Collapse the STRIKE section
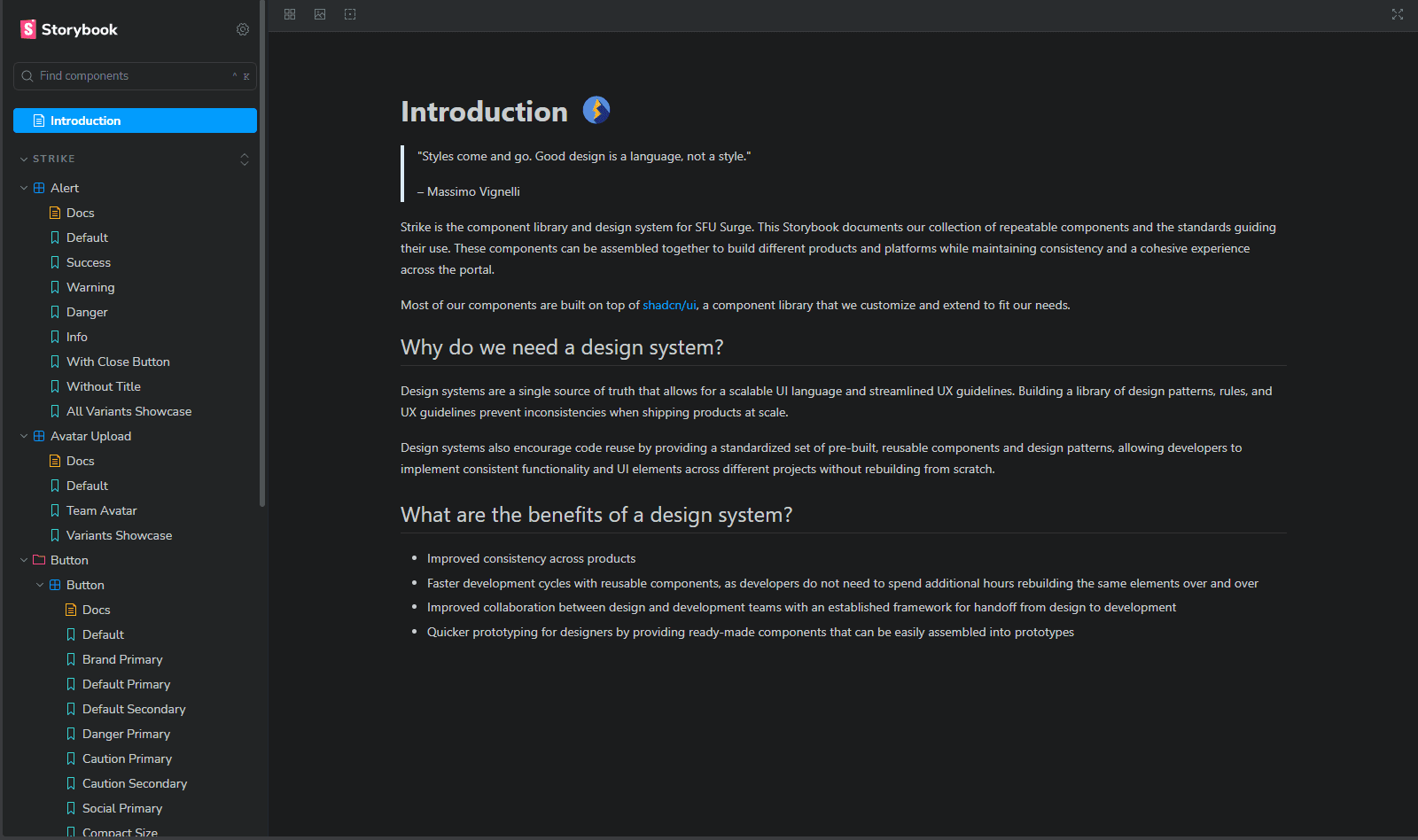This screenshot has height=840, width=1418. coord(24,159)
